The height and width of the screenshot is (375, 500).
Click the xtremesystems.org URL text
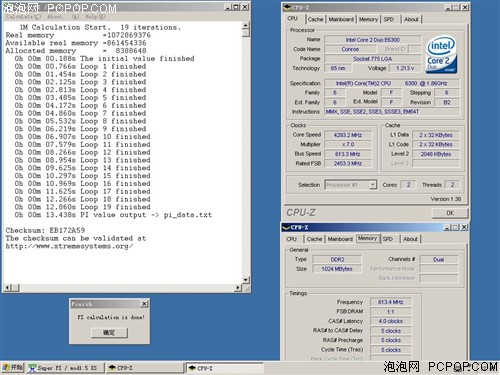tap(69, 246)
